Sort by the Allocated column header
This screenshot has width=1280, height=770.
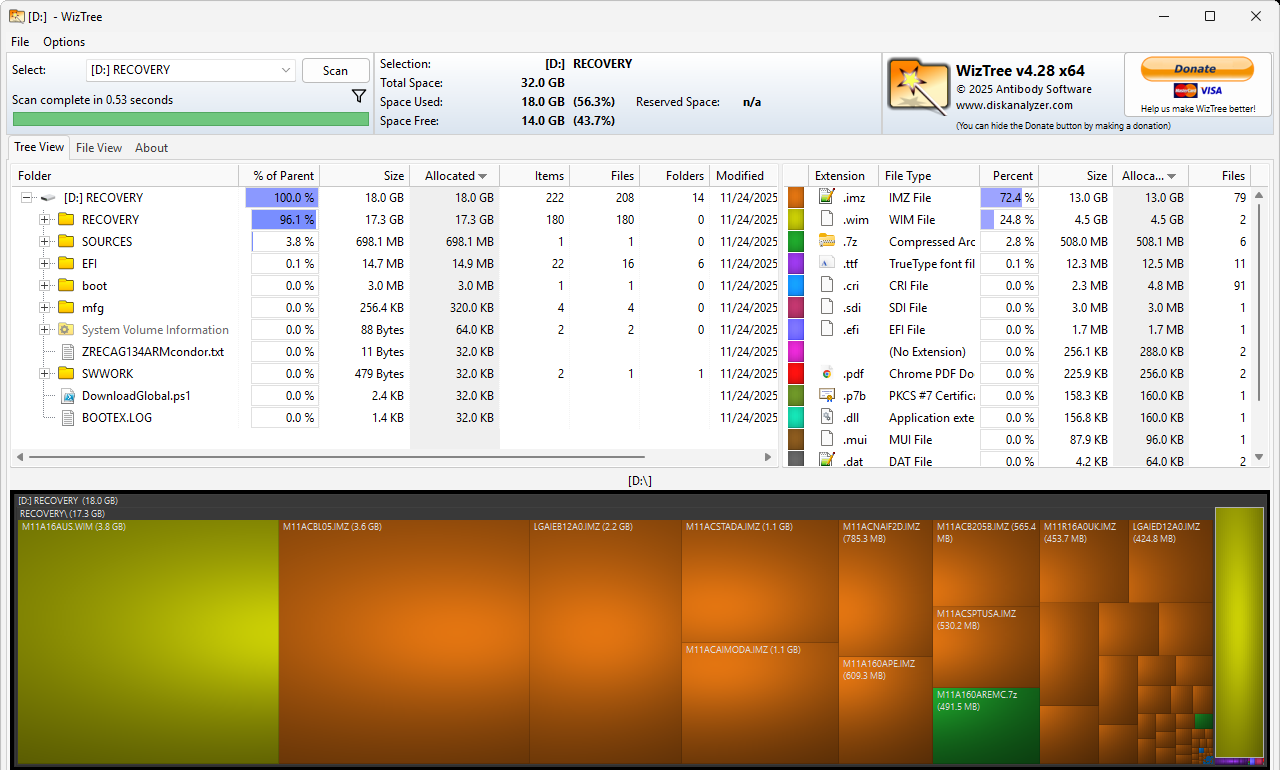(x=455, y=176)
